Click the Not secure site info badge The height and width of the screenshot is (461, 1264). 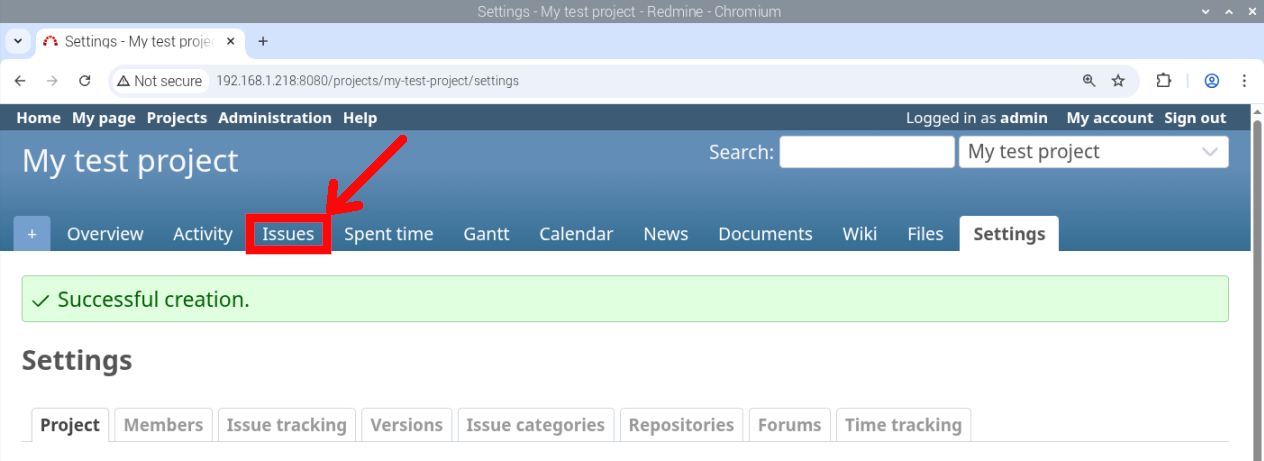point(158,81)
